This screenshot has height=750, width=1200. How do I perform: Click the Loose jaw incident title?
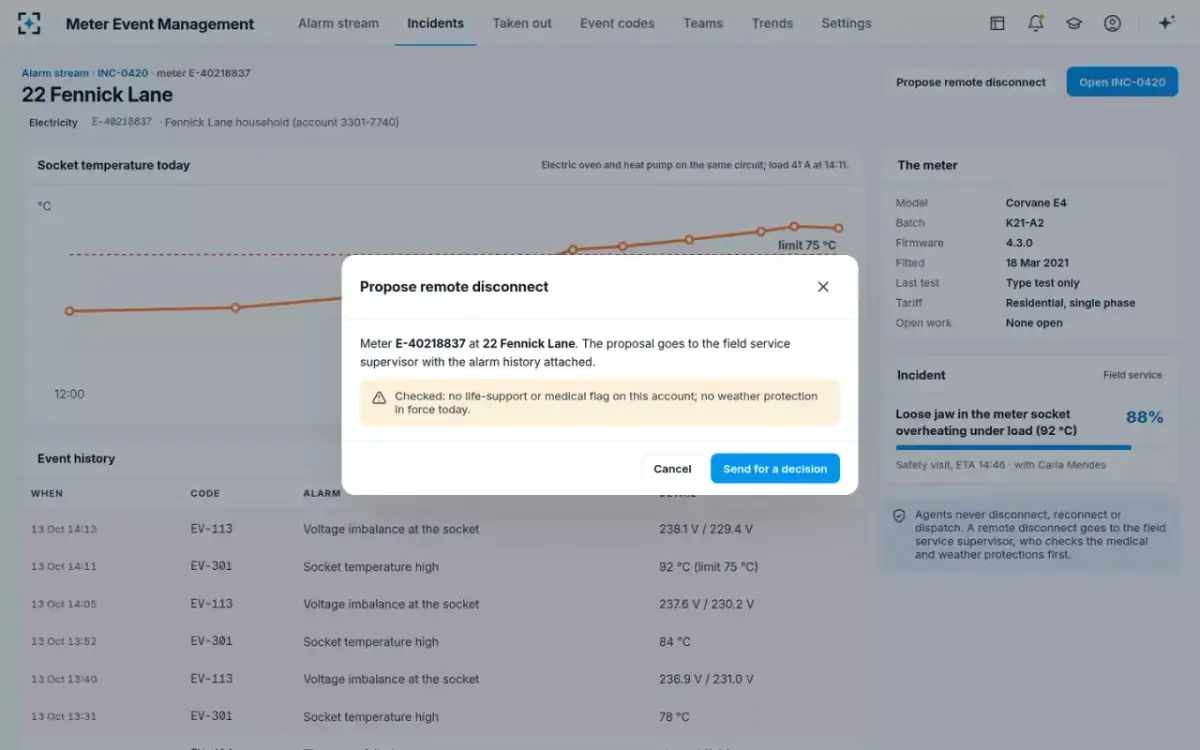point(986,422)
